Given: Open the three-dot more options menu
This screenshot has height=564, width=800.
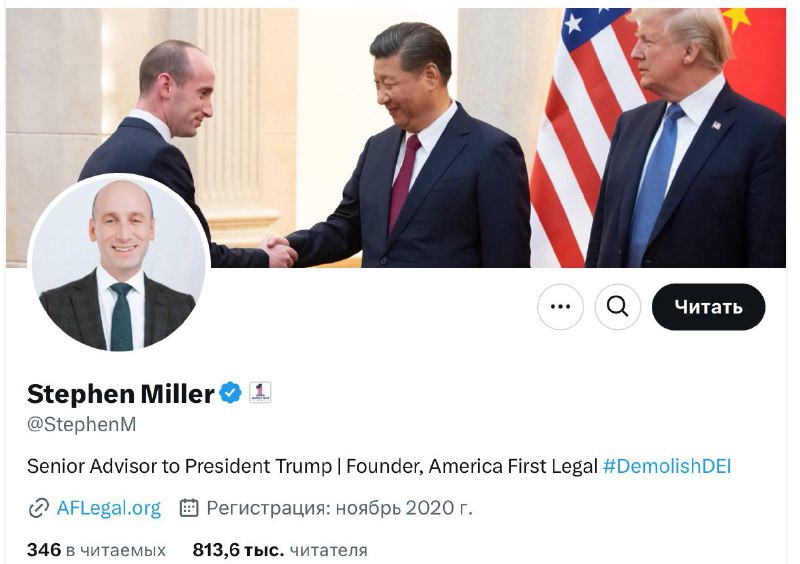Looking at the screenshot, I should (x=560, y=307).
